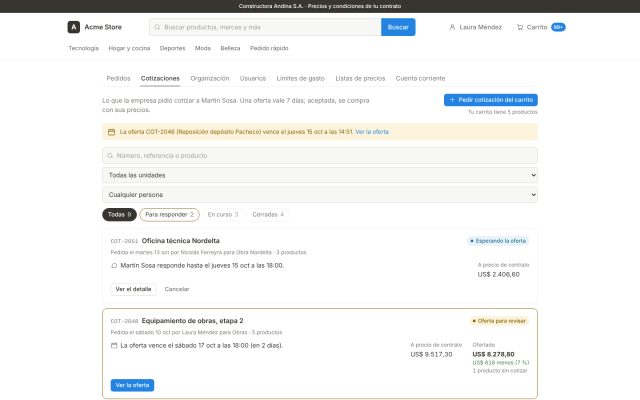Click blue Ver la oferta button for COT-2048

tap(132, 385)
